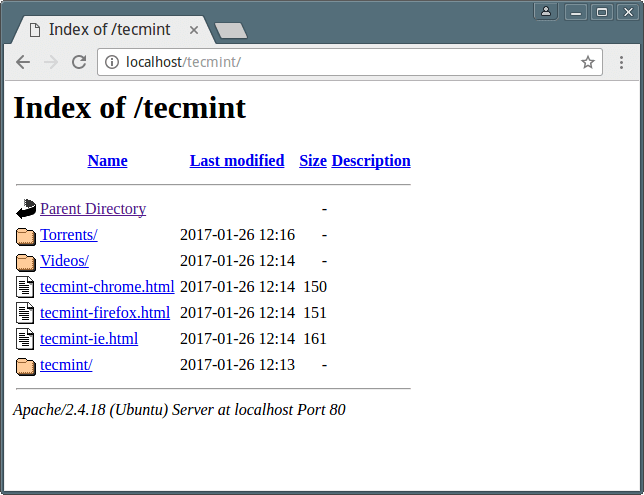644x495 pixels.
Task: Sort the listing by Size
Action: 313,161
